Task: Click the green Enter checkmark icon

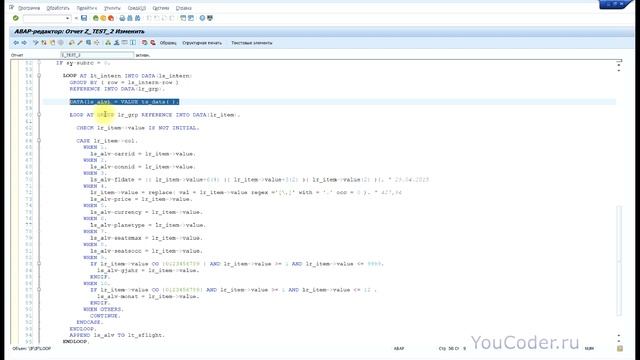Action: coord(16,18)
